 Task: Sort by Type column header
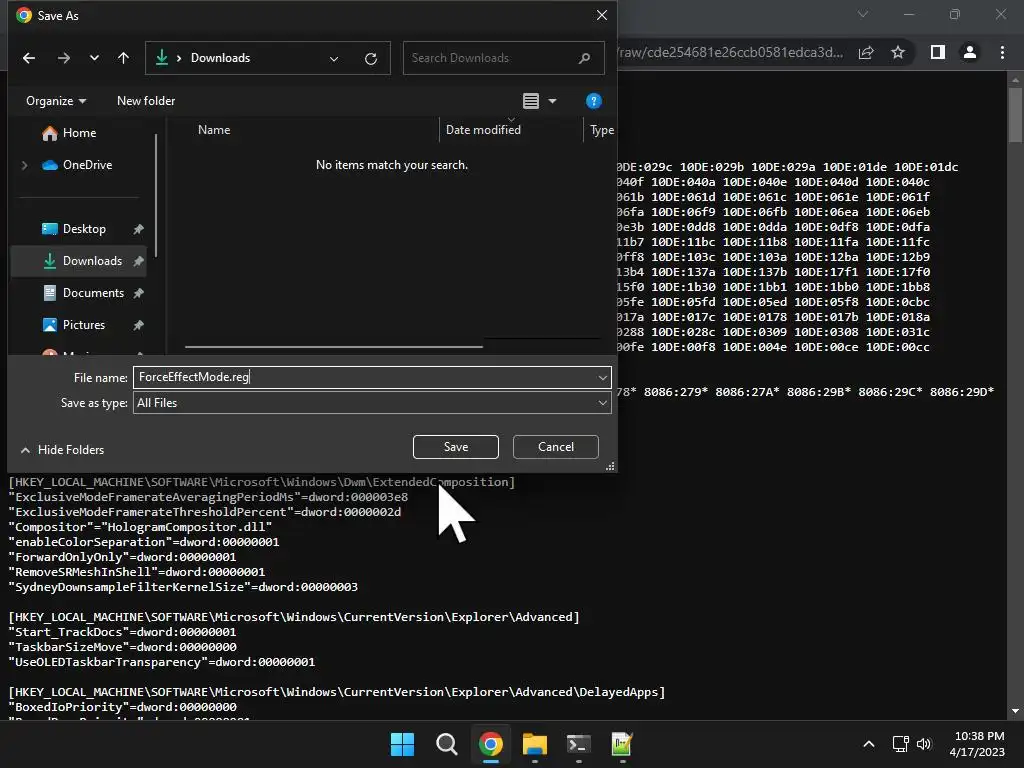[x=601, y=130]
